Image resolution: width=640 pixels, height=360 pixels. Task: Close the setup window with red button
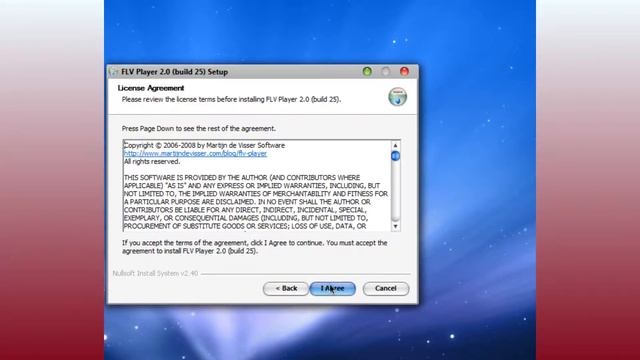click(x=404, y=72)
